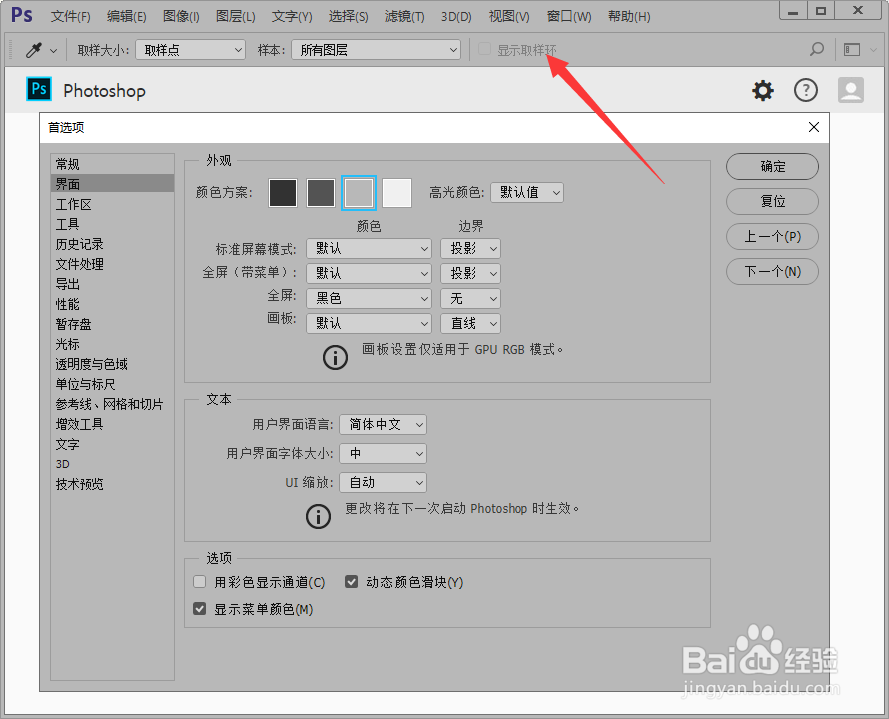Toggle 显示取样环 checkbox
The height and width of the screenshot is (719, 889).
[484, 49]
